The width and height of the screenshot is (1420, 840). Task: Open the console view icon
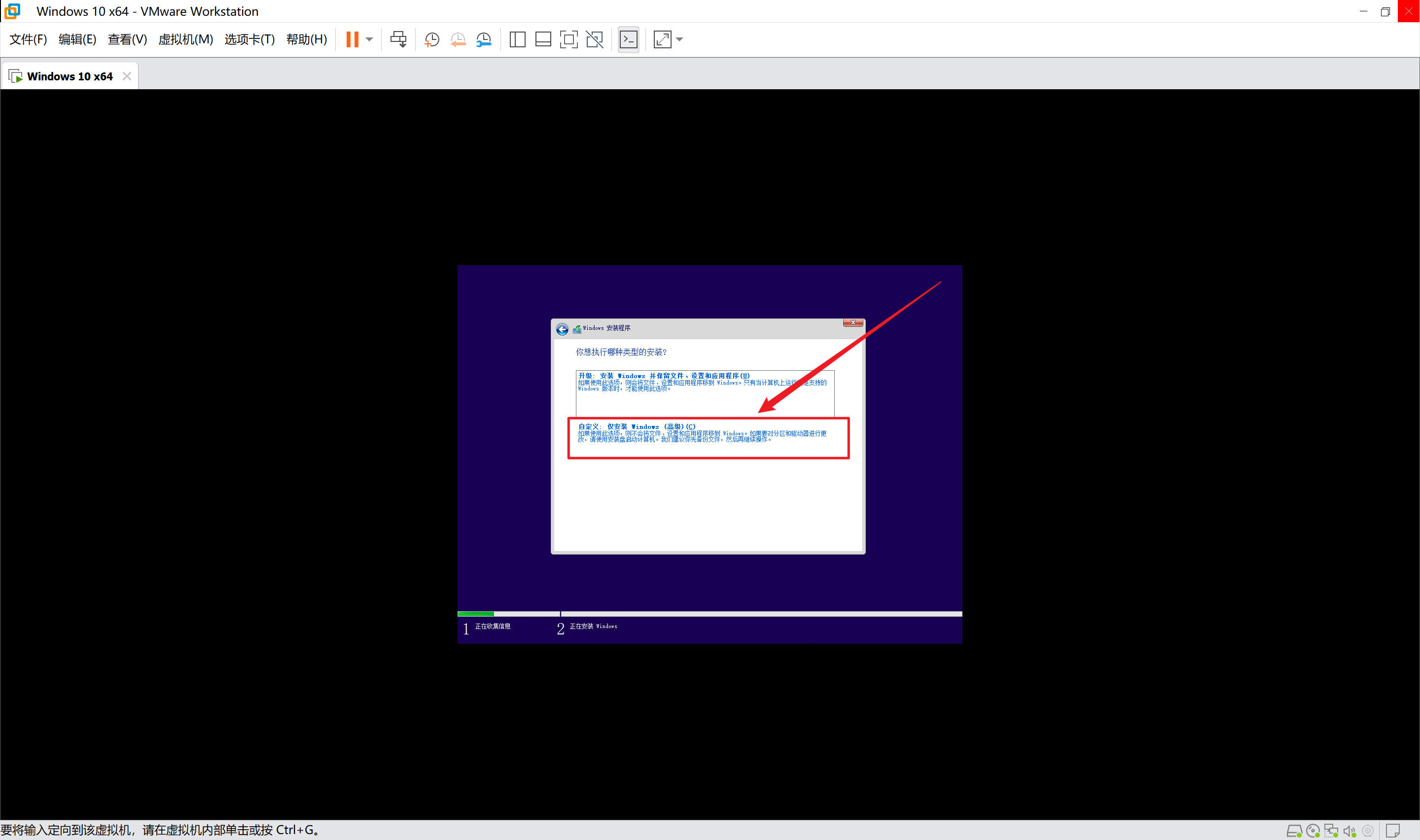[x=628, y=39]
